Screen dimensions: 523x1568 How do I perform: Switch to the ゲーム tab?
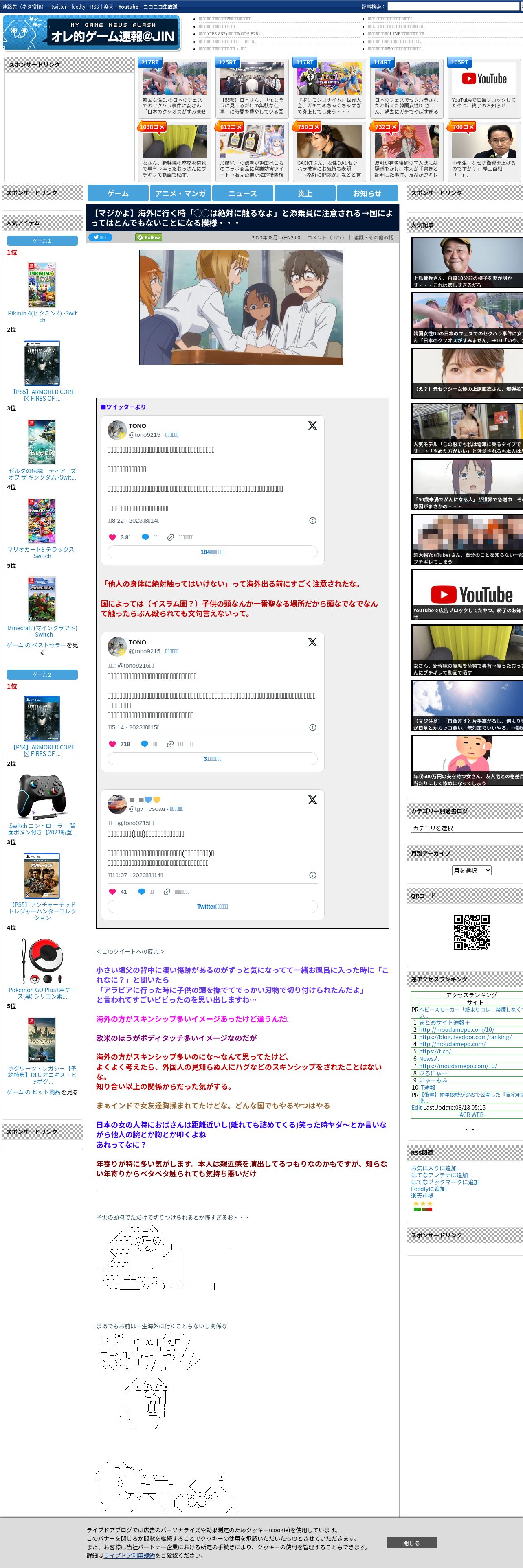pos(118,193)
